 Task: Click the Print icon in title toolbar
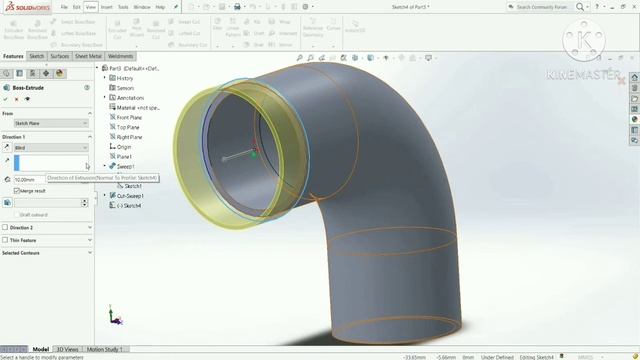237,7
